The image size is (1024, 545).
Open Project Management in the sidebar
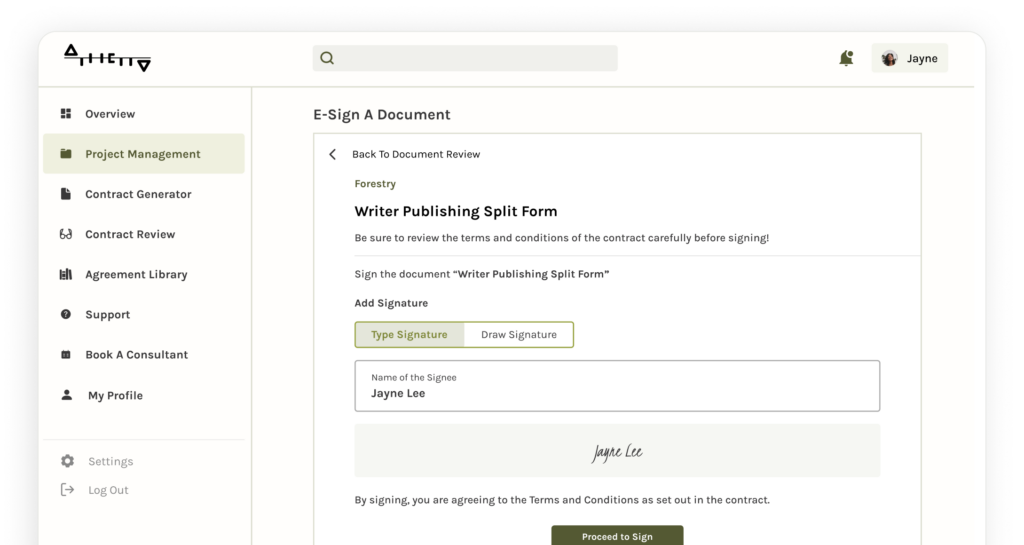click(x=143, y=154)
